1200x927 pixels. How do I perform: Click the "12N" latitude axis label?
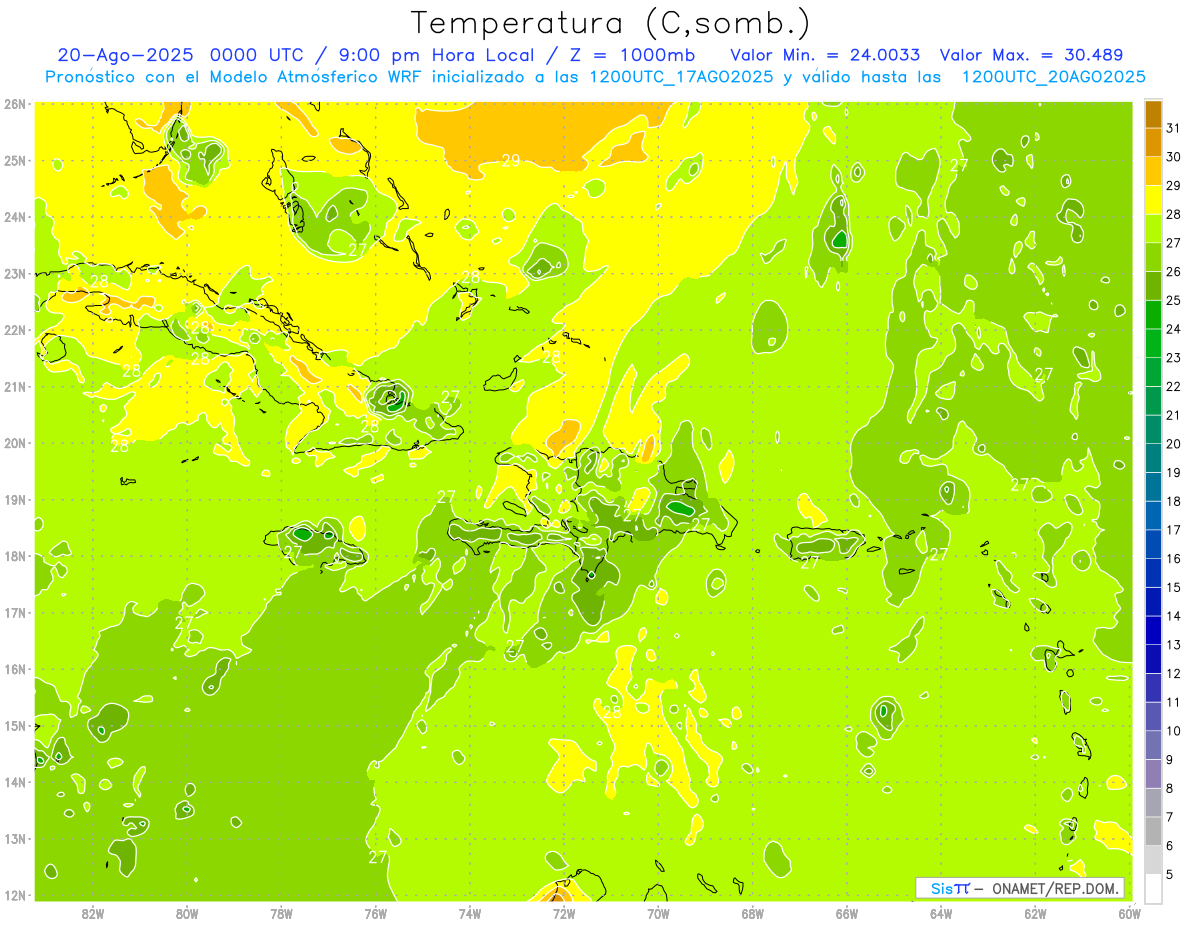(x=15, y=895)
